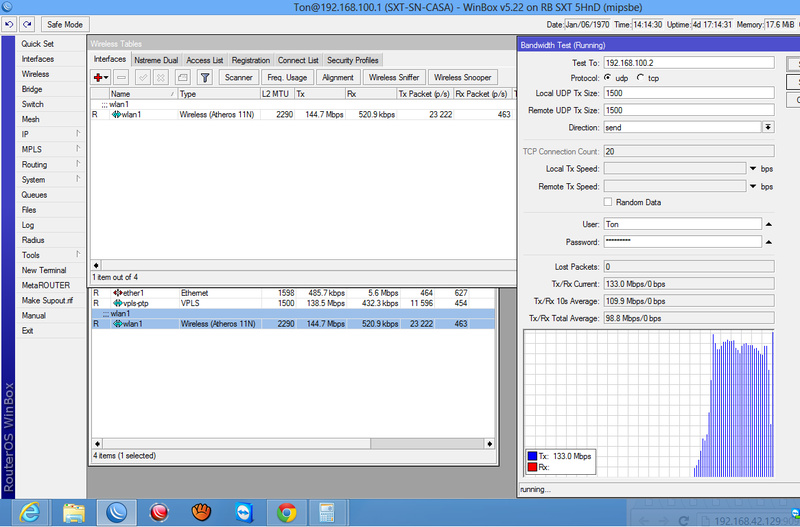Click the blue Tx legend swatch
Image resolution: width=800 pixels, height=527 pixels.
pyautogui.click(x=532, y=456)
